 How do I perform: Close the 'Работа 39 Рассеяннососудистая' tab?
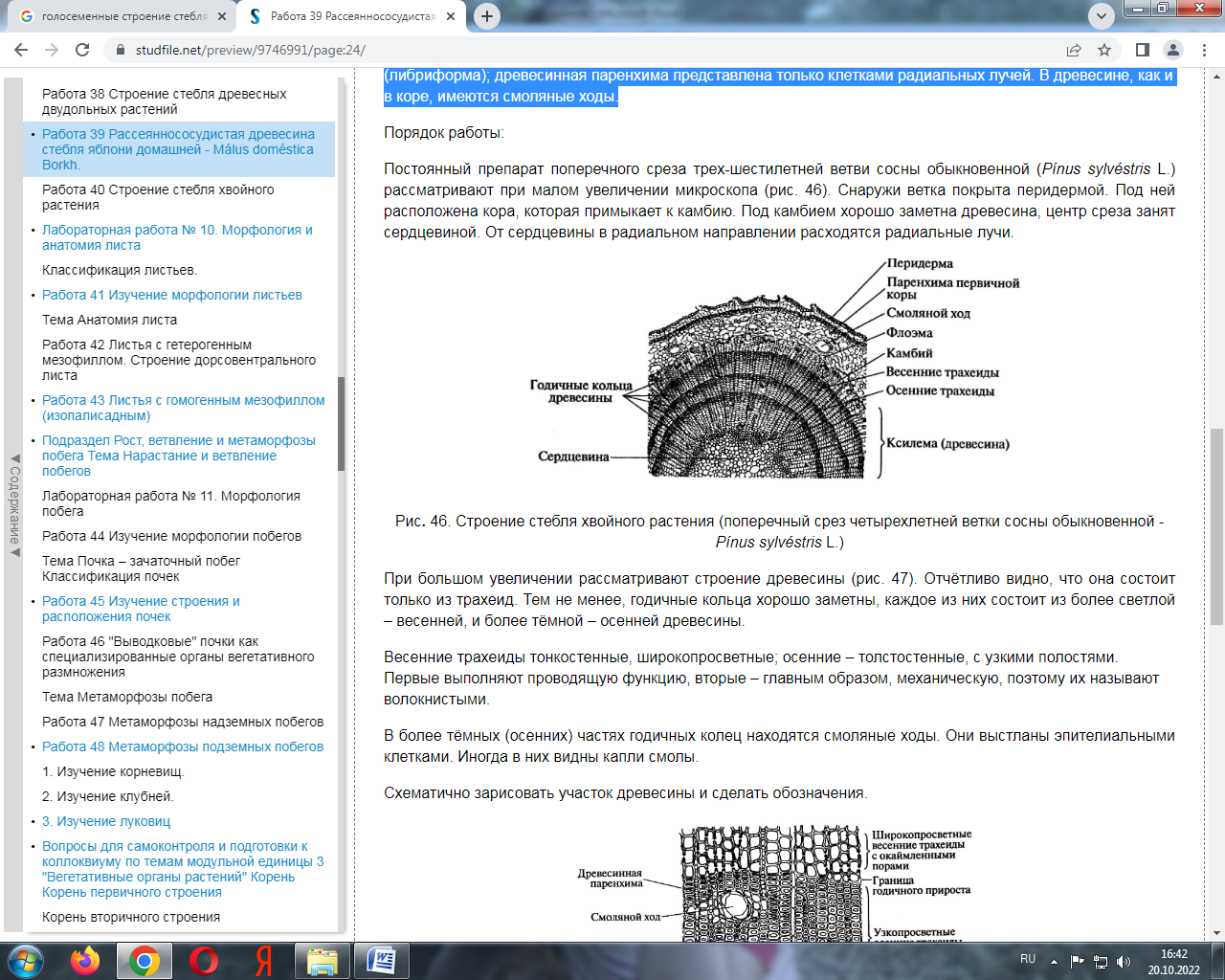(451, 16)
